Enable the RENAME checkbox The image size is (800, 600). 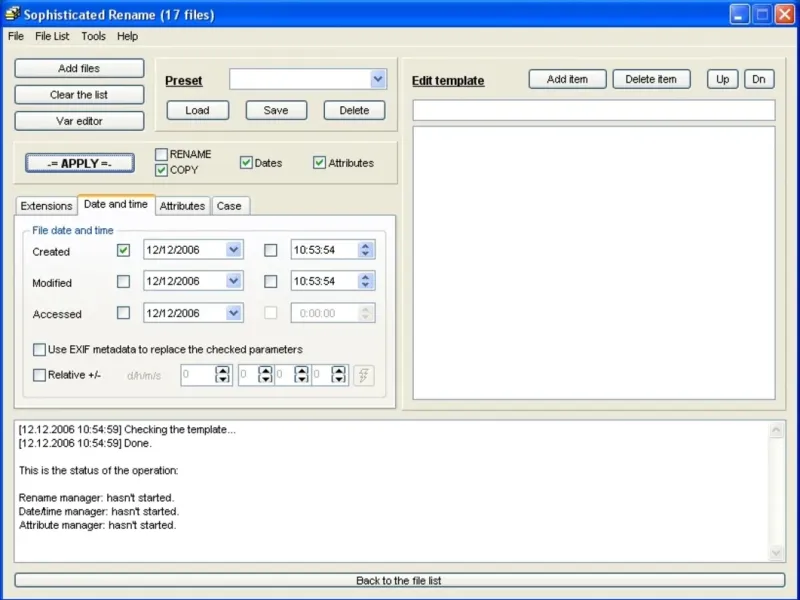(161, 155)
